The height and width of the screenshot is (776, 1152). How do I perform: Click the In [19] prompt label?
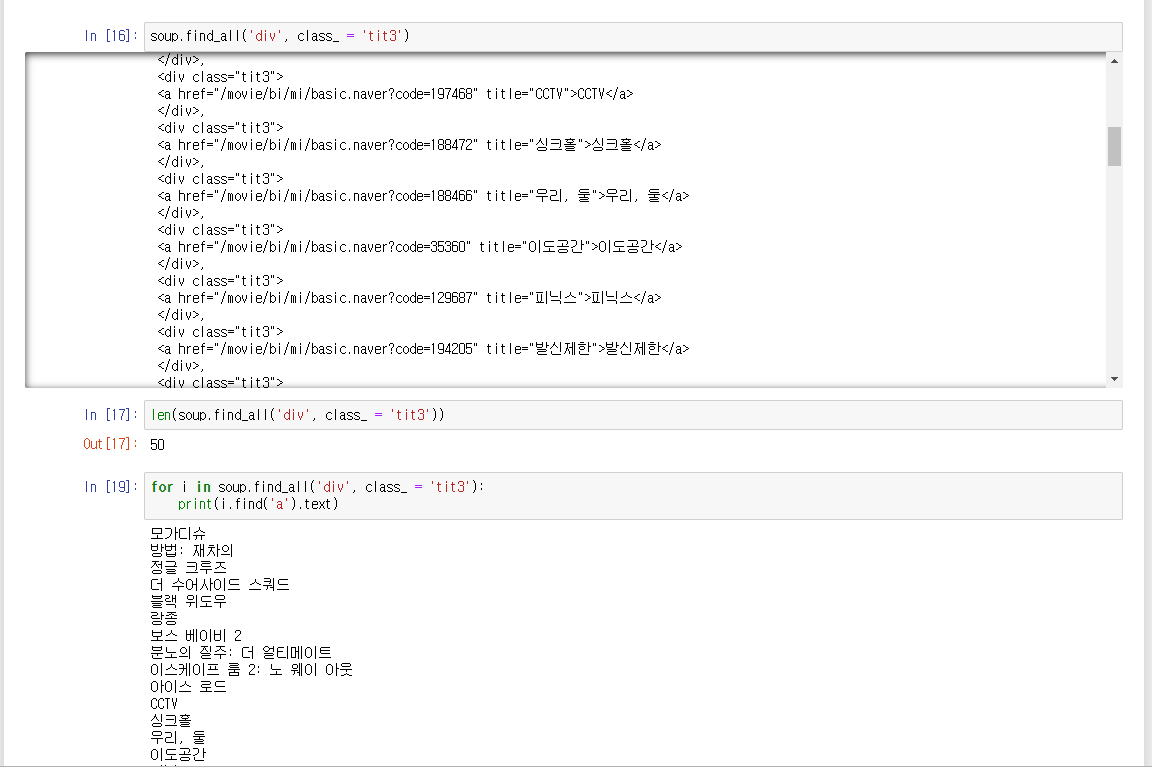click(111, 486)
